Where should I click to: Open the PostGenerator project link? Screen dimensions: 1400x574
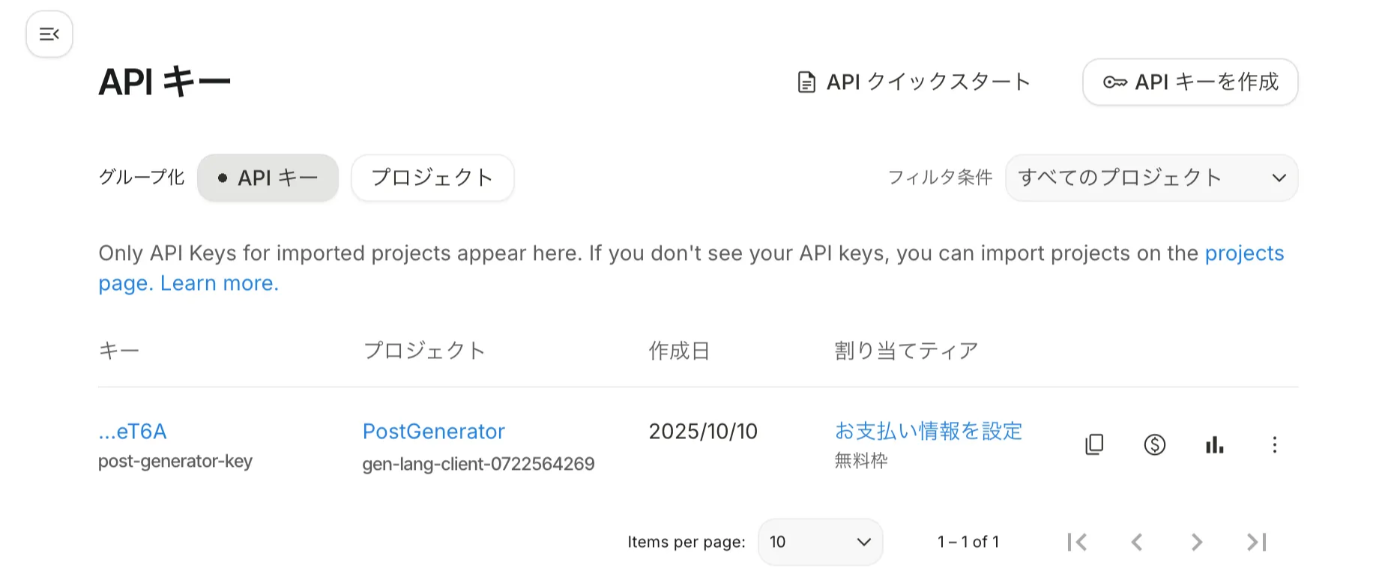point(433,431)
